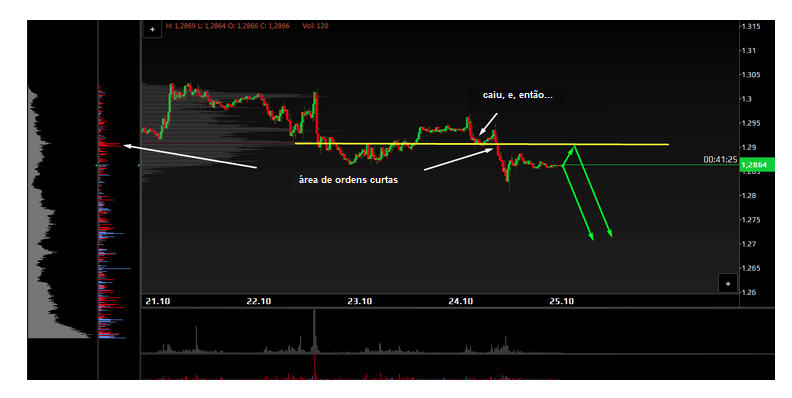Click the 1.27 price axis label
Image resolution: width=792 pixels, height=398 pixels.
(749, 244)
